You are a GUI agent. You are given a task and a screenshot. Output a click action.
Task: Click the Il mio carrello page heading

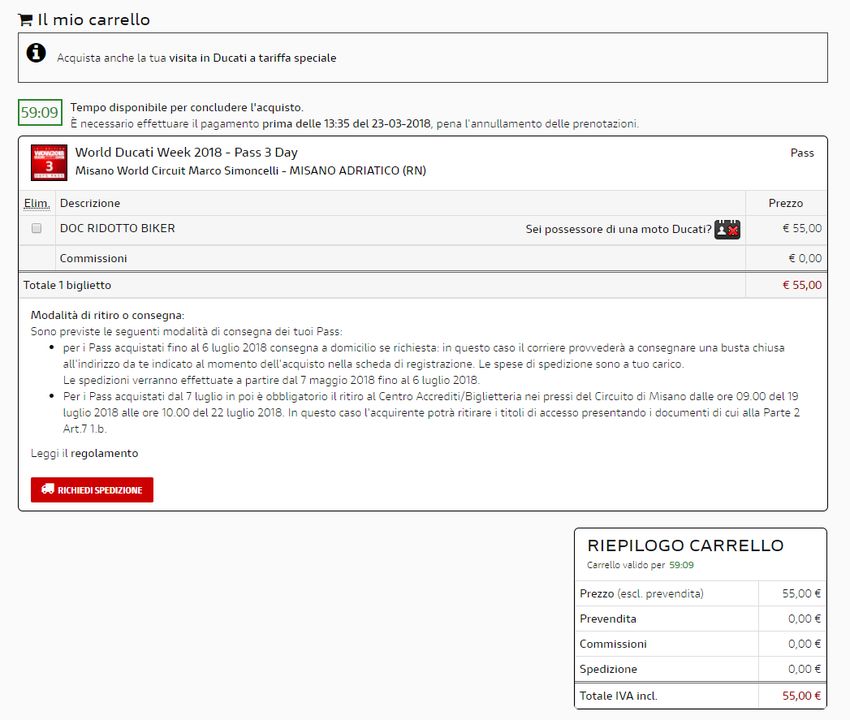pos(93,20)
